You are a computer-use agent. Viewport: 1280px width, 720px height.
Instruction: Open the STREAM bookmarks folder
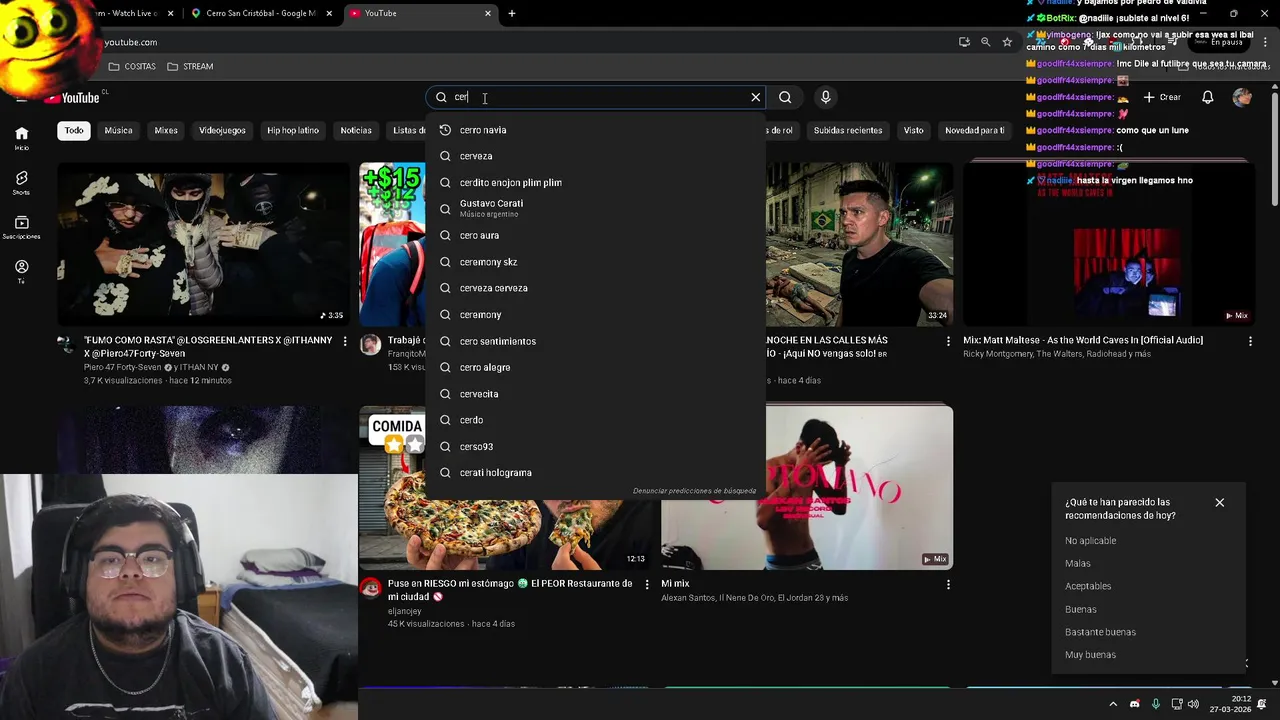(x=190, y=66)
